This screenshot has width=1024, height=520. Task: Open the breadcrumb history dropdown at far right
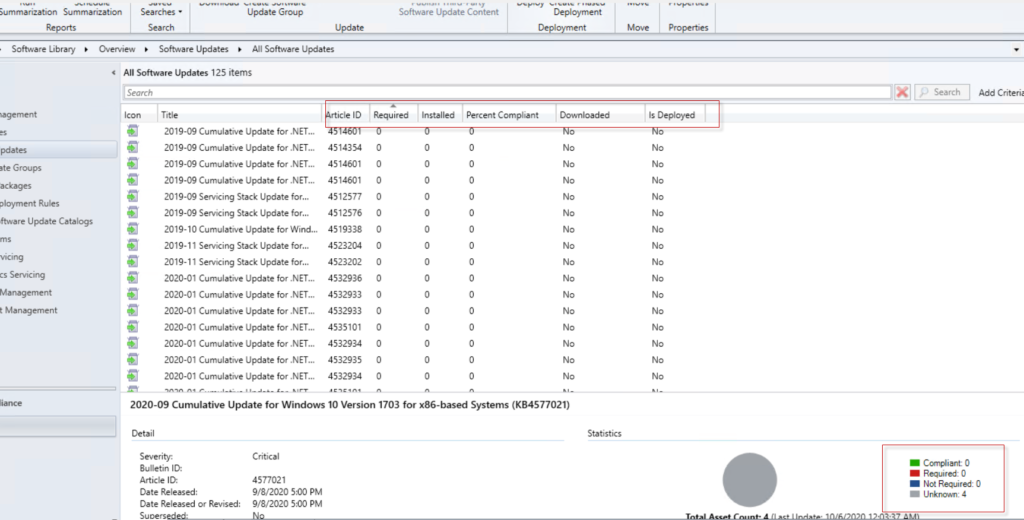(1016, 50)
